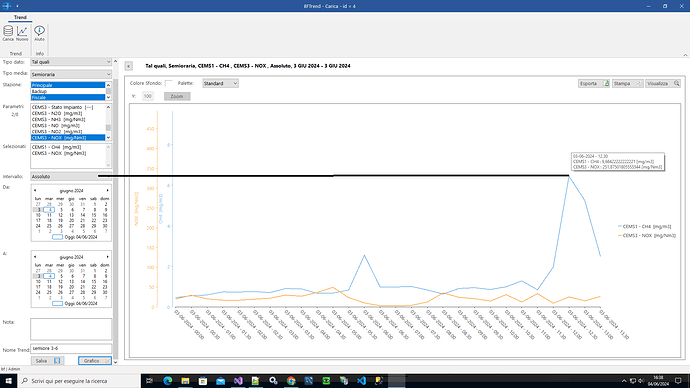The image size is (690, 388).
Task: Click the Zoom button
Action: [177, 96]
